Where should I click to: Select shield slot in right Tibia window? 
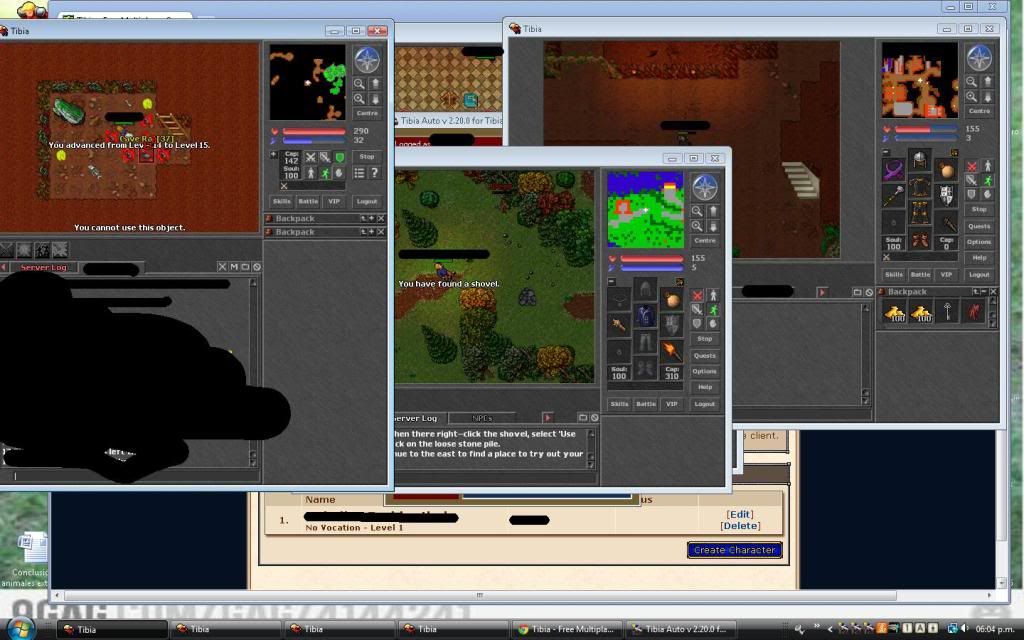[946, 195]
